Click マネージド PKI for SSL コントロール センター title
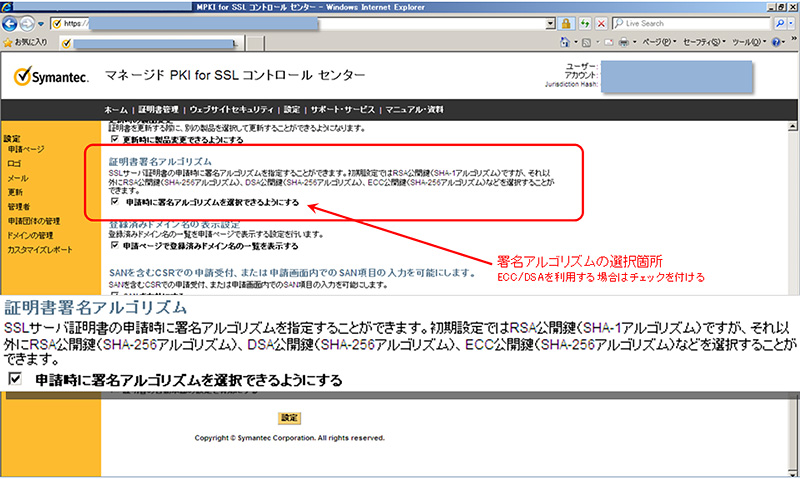 (x=235, y=75)
